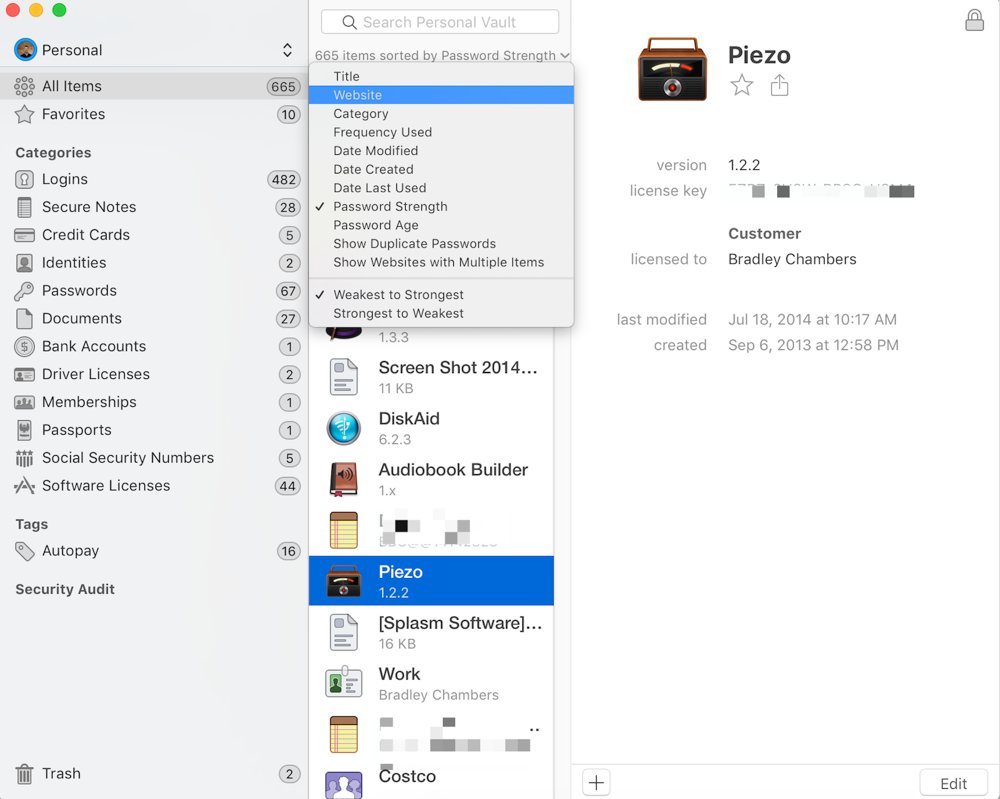Sort items by Date Created
Image resolution: width=1000 pixels, height=799 pixels.
tap(441, 169)
